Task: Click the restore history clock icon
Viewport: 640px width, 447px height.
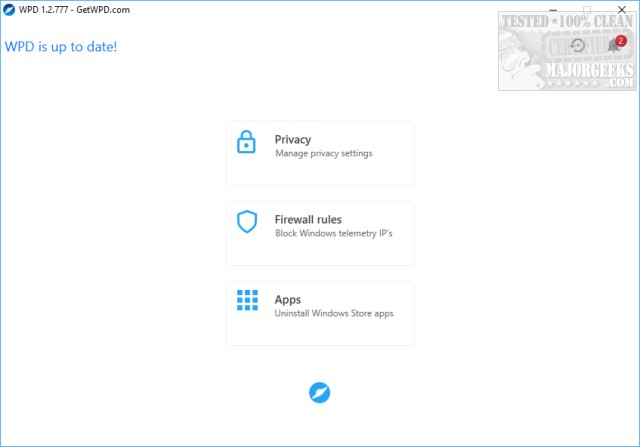Action: pyautogui.click(x=578, y=45)
